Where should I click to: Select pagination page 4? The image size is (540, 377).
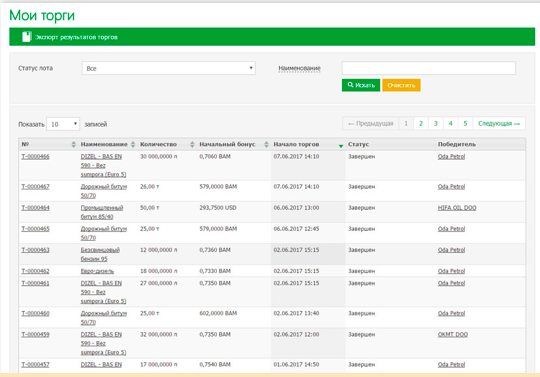[x=450, y=123]
